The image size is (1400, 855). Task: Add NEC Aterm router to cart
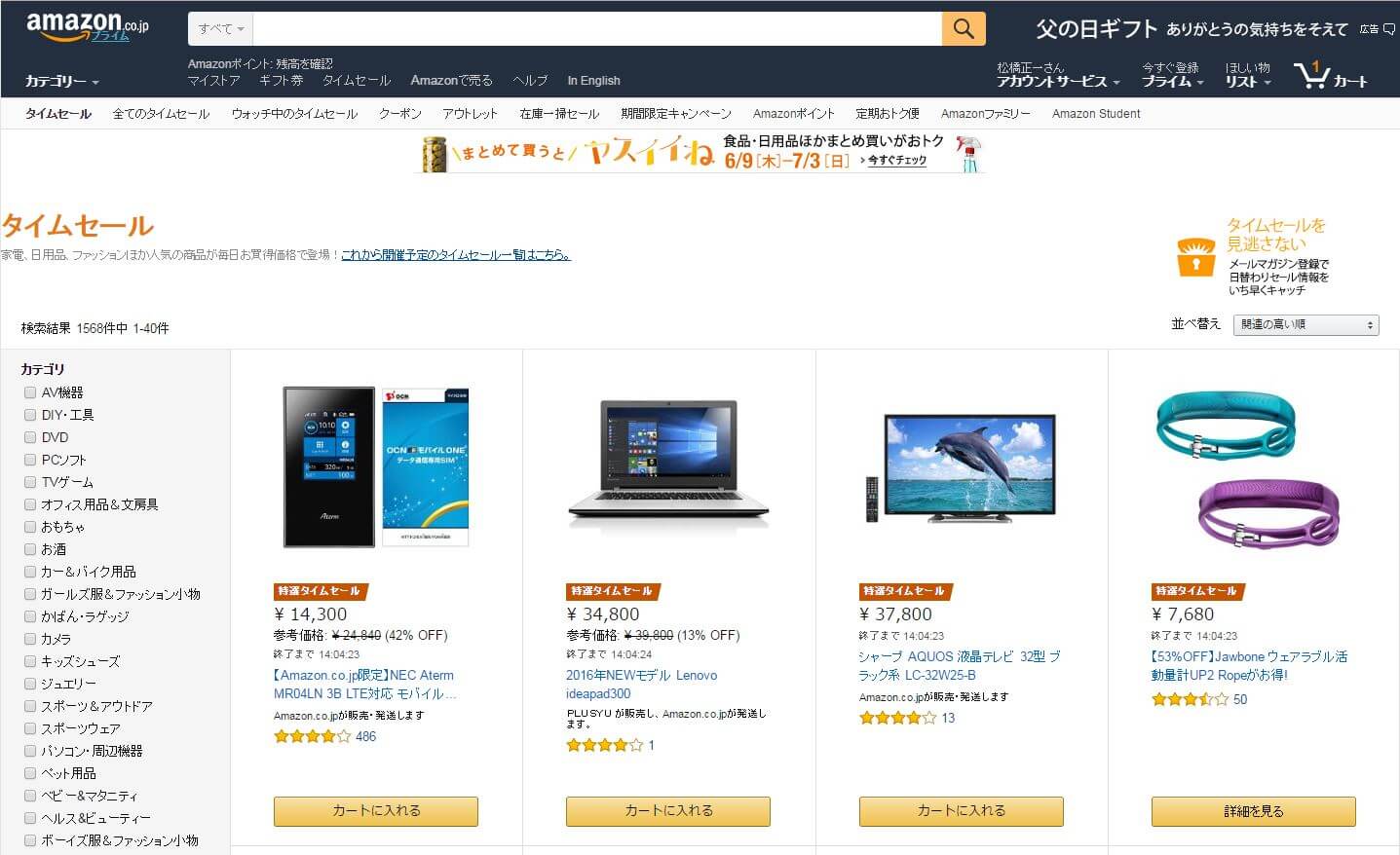coord(376,811)
